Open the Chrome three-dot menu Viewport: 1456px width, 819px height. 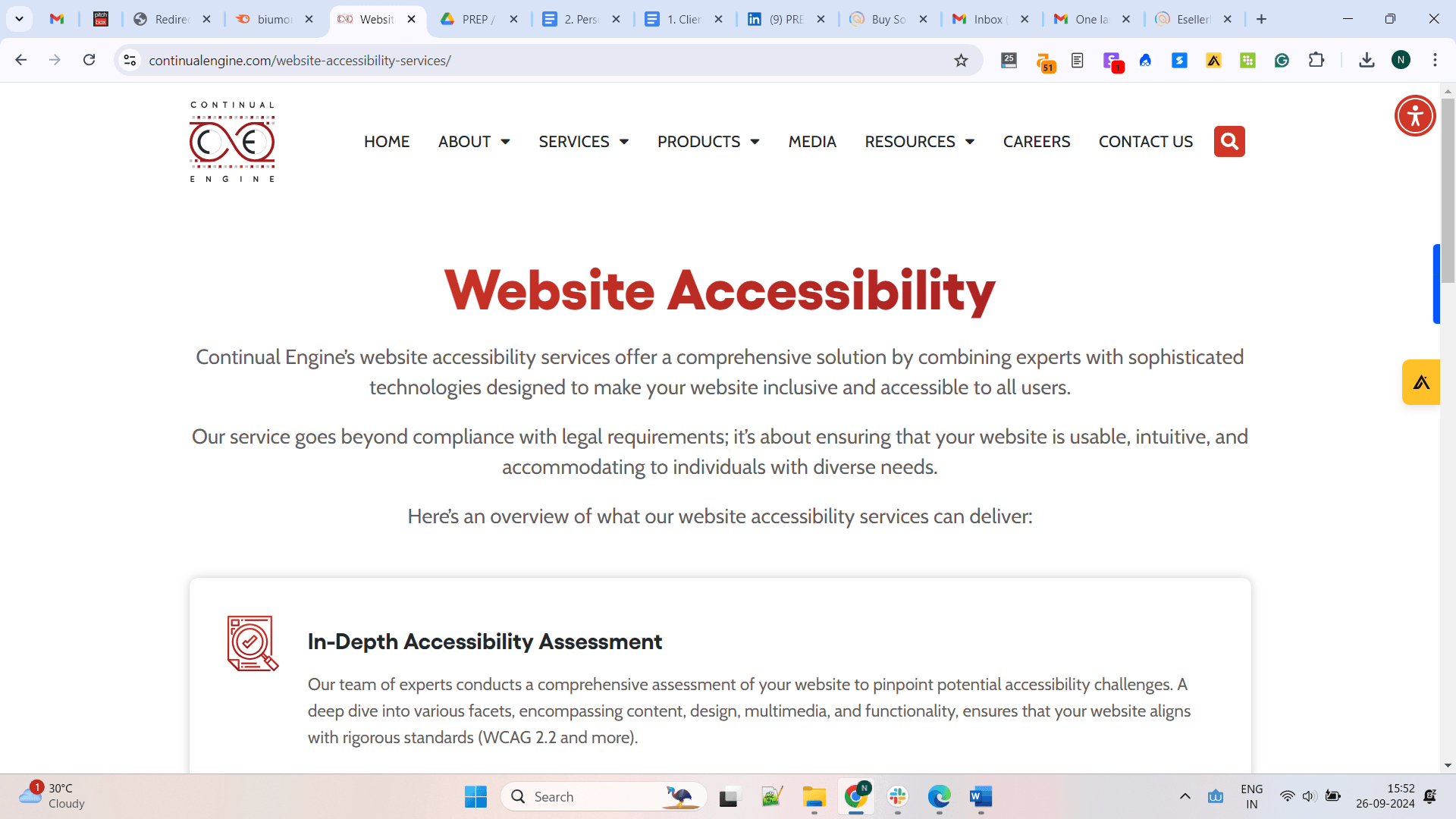[1435, 60]
